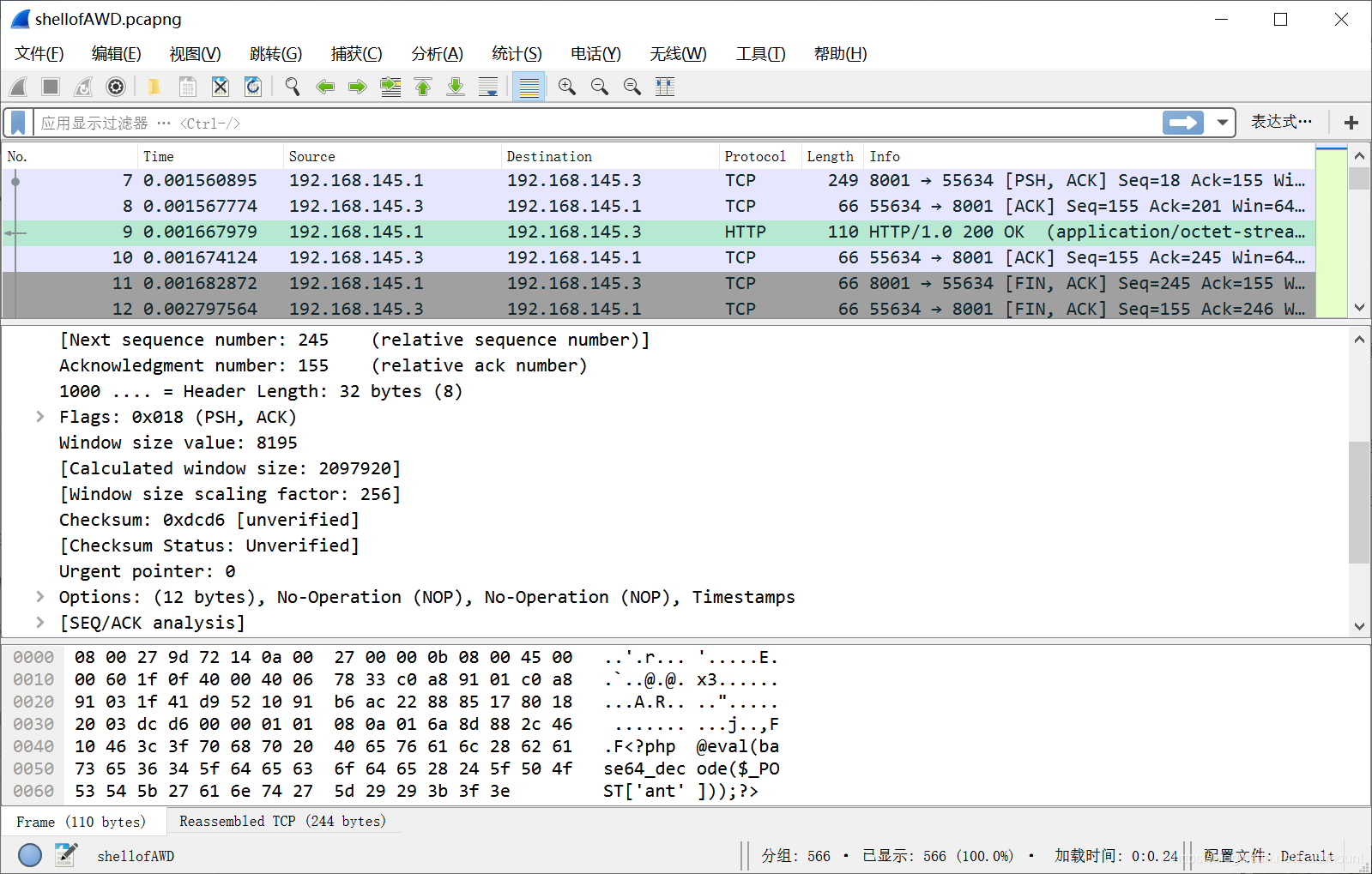Click 配置文件: Default in status bar
Image resolution: width=1372 pixels, height=874 pixels.
click(1269, 856)
